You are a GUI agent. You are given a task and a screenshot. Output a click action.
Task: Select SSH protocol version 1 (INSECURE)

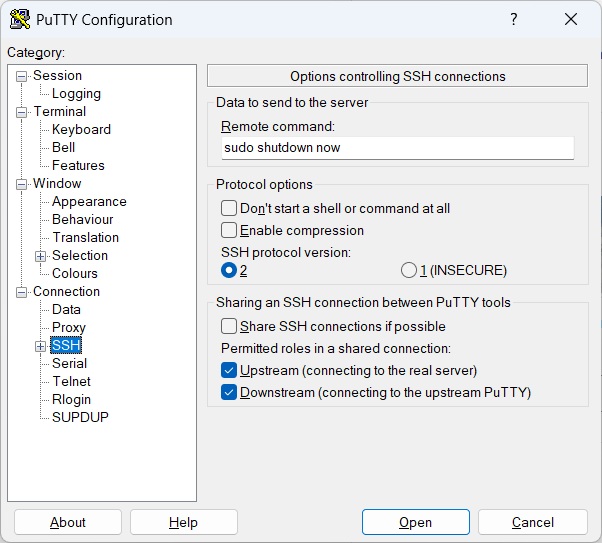[x=408, y=270]
